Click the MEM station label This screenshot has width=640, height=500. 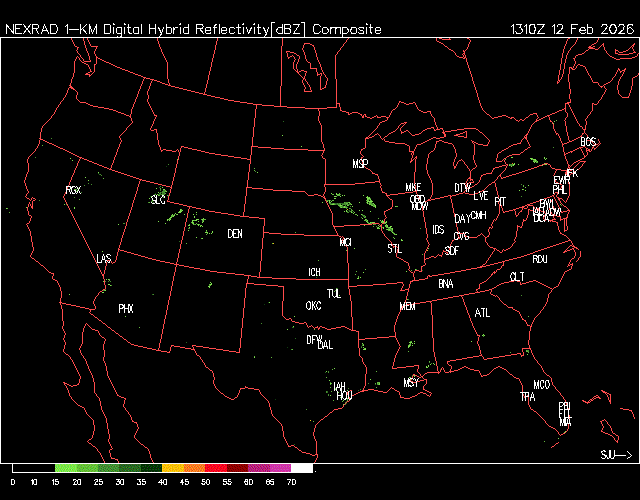(407, 306)
